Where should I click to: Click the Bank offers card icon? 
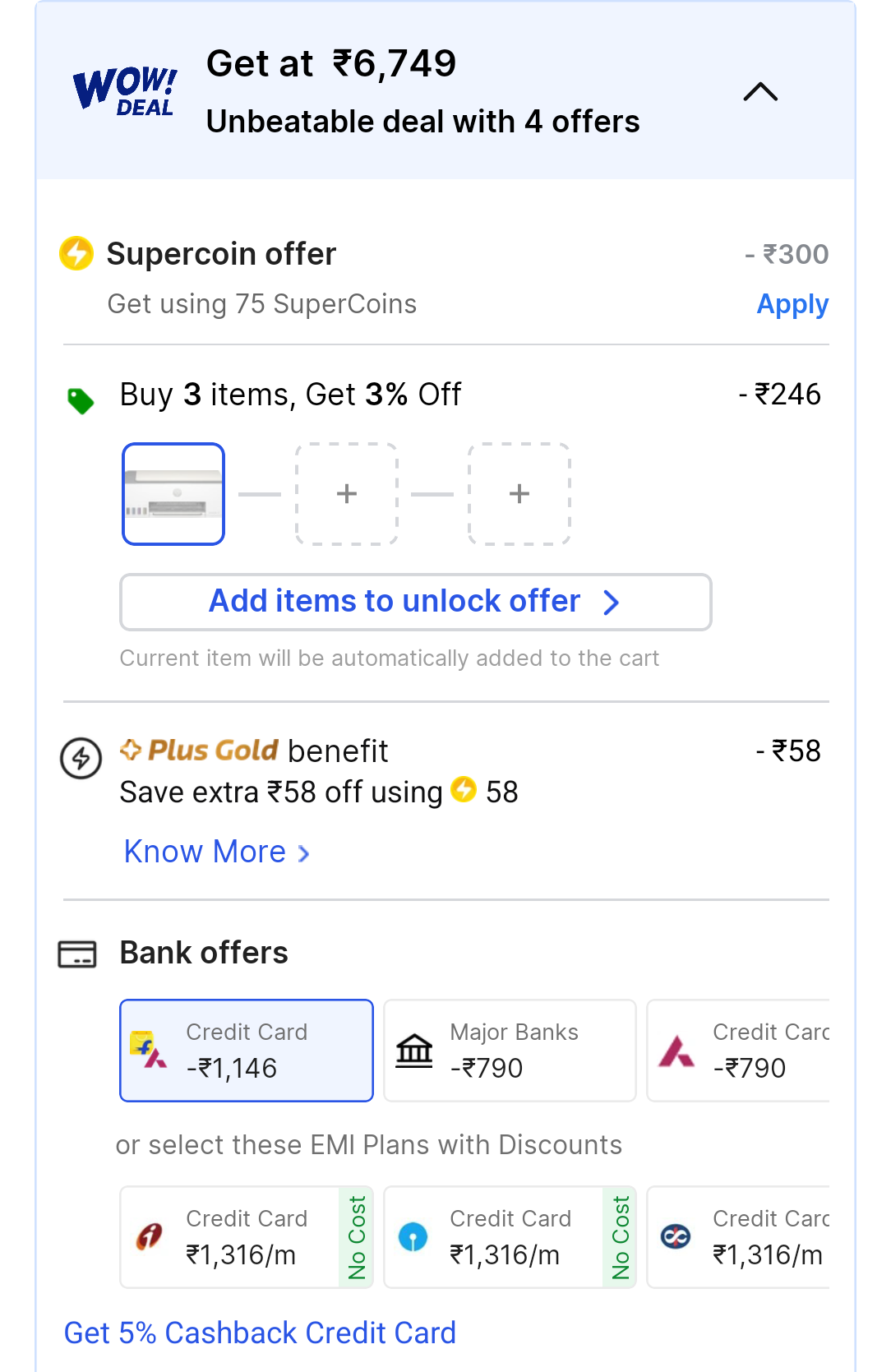pyautogui.click(x=77, y=954)
